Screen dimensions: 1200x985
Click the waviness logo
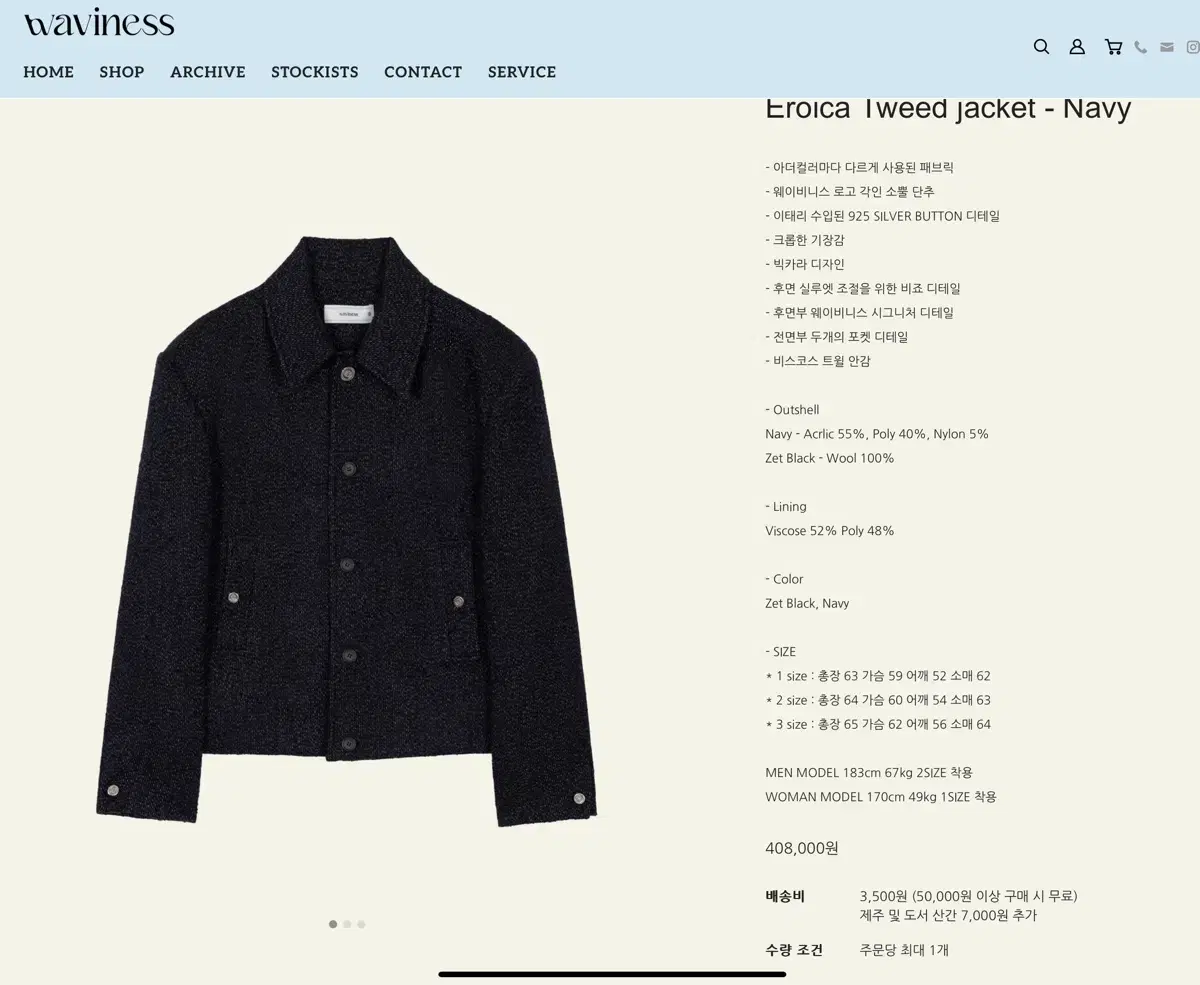click(99, 24)
